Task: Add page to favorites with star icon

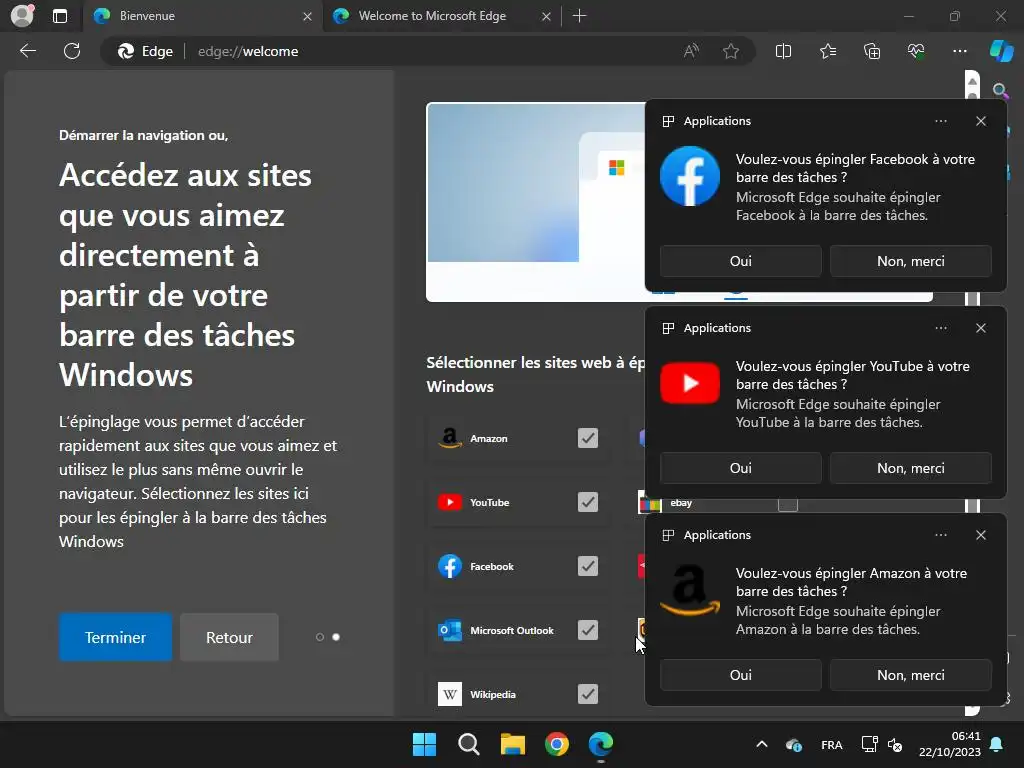Action: (x=731, y=51)
